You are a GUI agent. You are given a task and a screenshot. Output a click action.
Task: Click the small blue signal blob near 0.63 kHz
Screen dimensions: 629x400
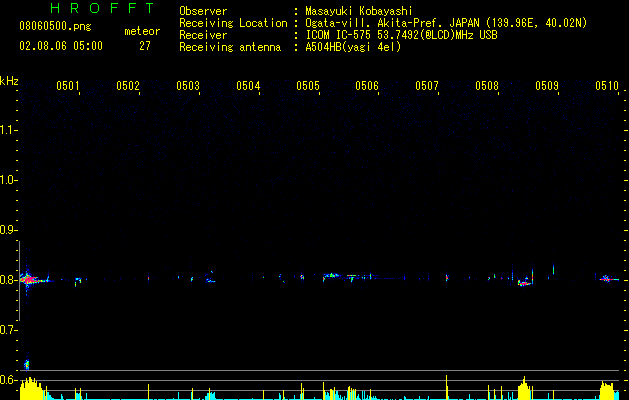point(27,365)
